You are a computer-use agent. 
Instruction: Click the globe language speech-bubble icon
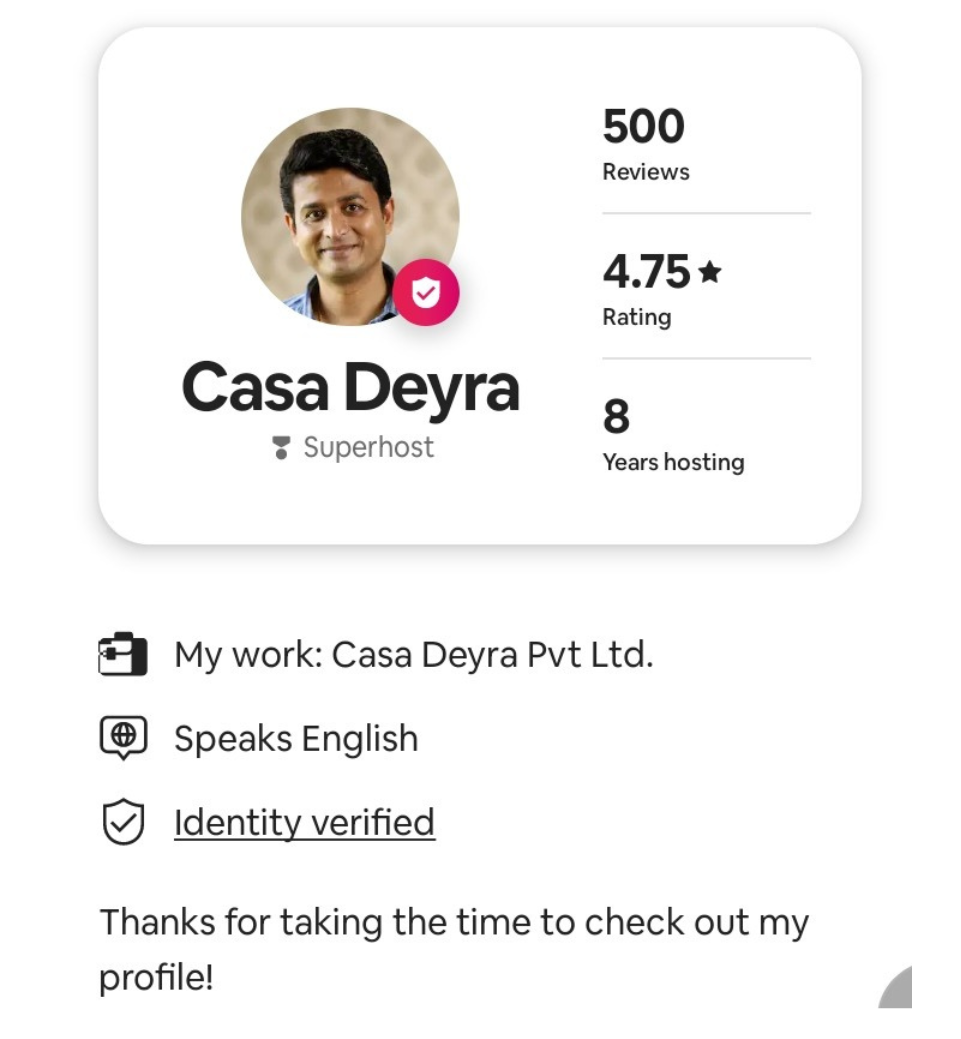point(123,738)
